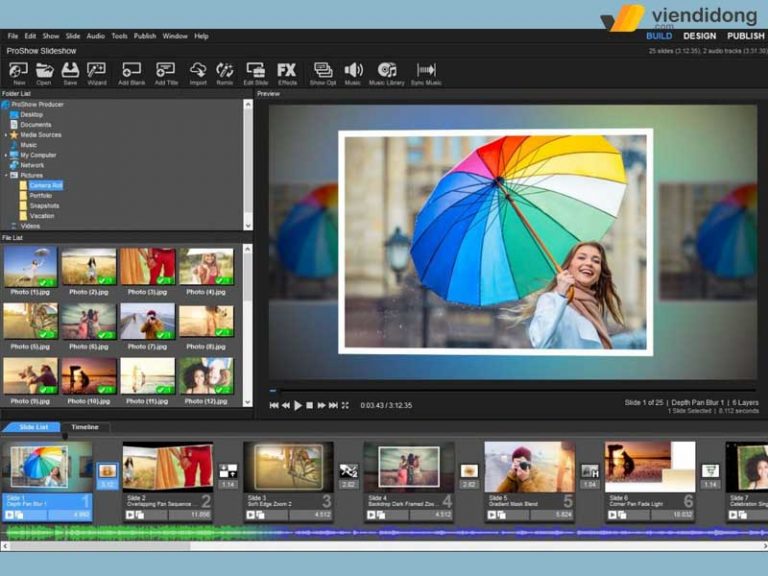
Task: Jump to the previous slide in preview
Action: pyautogui.click(x=274, y=405)
